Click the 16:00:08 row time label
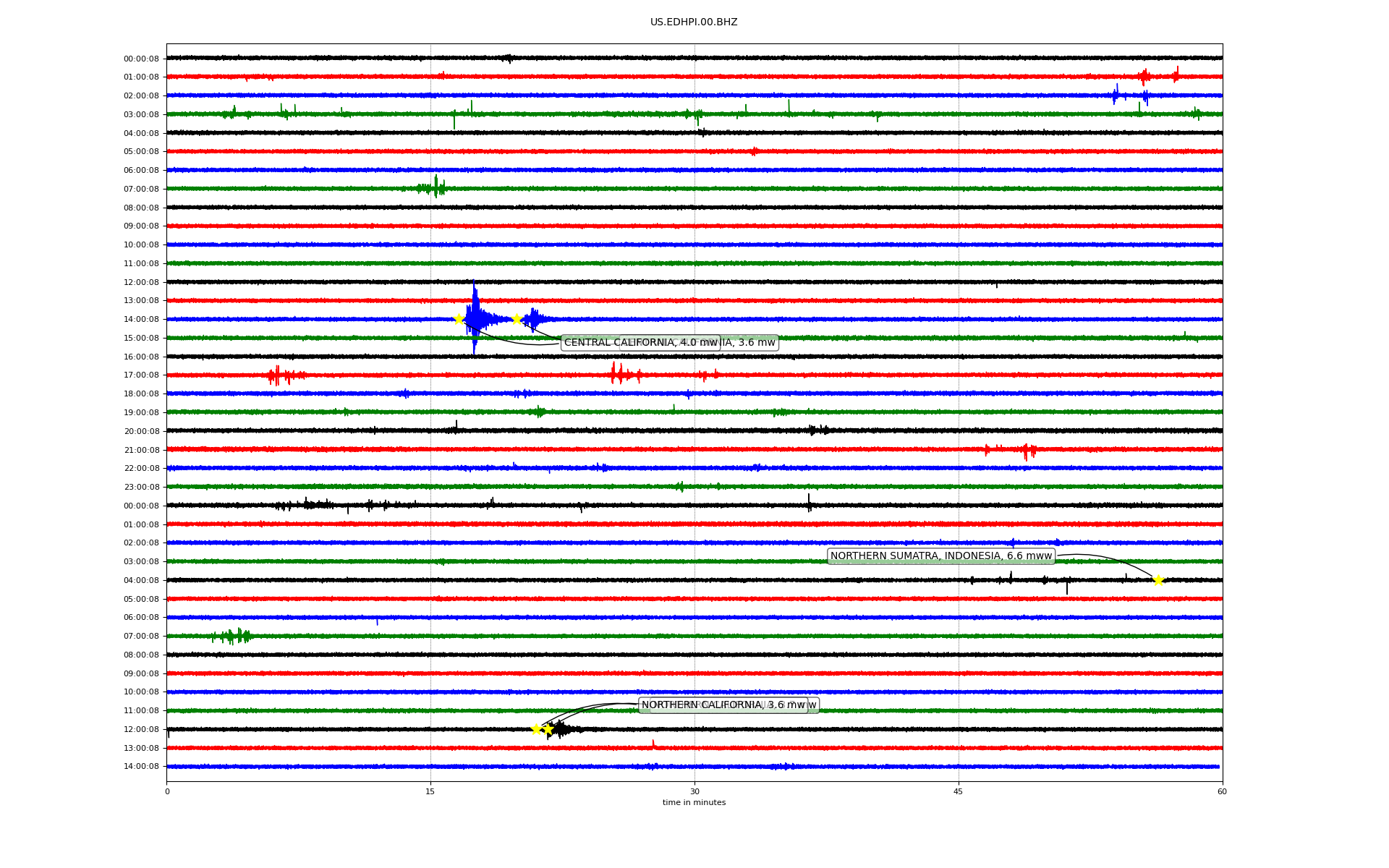 click(x=141, y=357)
